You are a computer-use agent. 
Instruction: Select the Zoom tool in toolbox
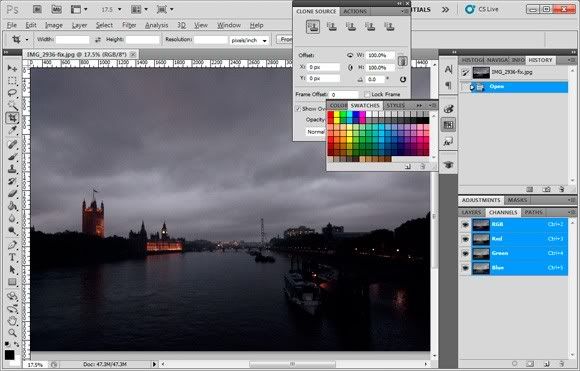click(12, 333)
